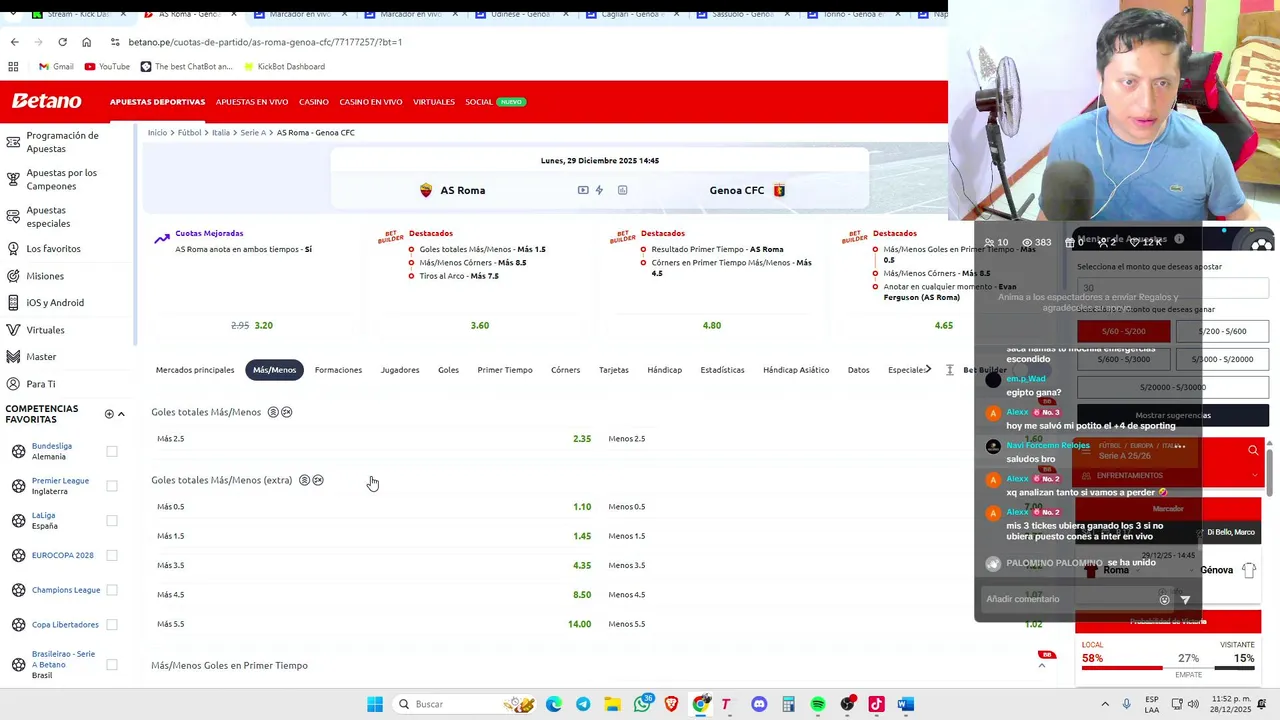1280x720 pixels.
Task: Click the browser home icon
Action: click(86, 42)
